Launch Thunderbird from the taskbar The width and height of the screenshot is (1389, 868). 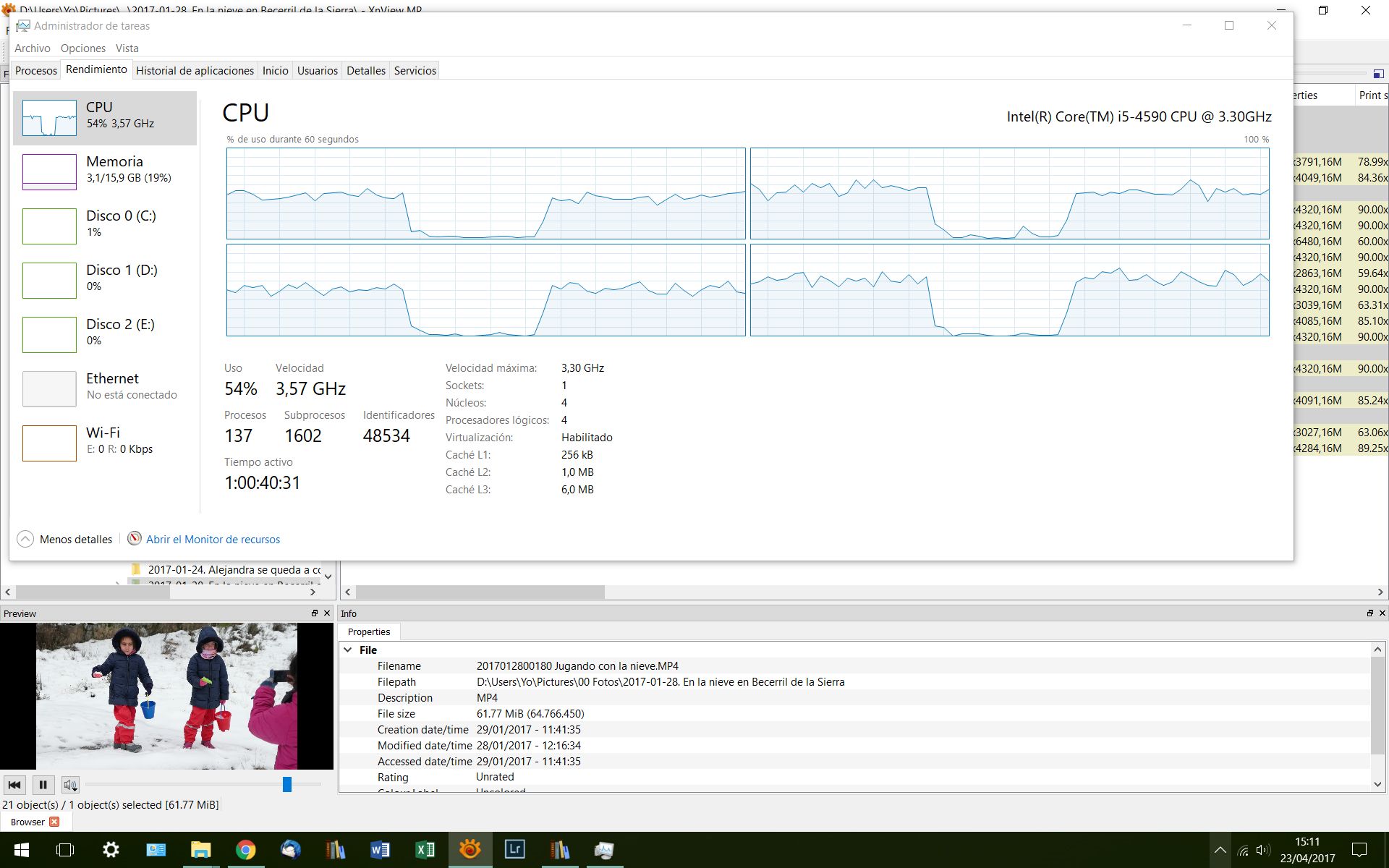(x=290, y=849)
